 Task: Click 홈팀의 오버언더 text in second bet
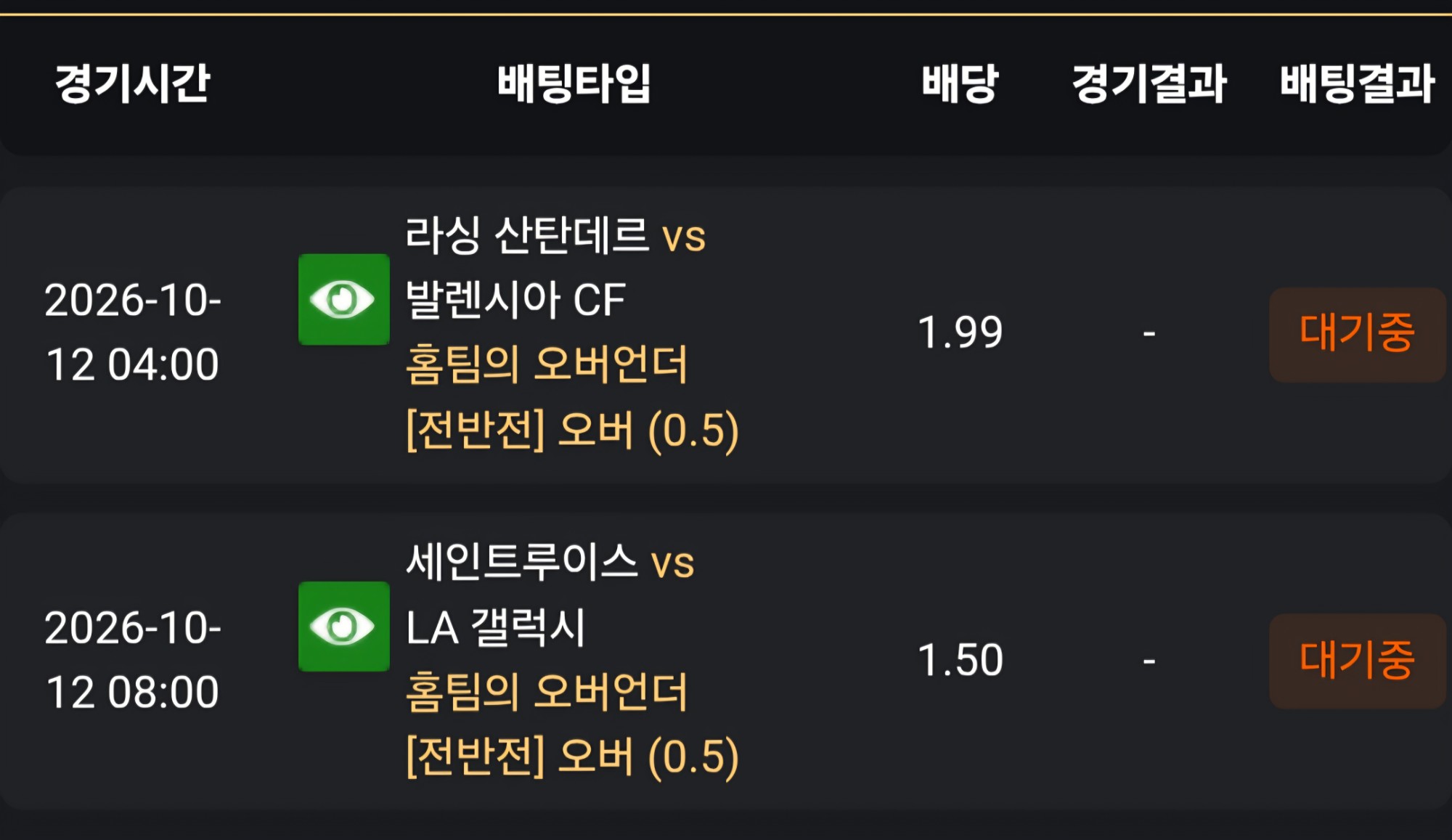[x=546, y=692]
